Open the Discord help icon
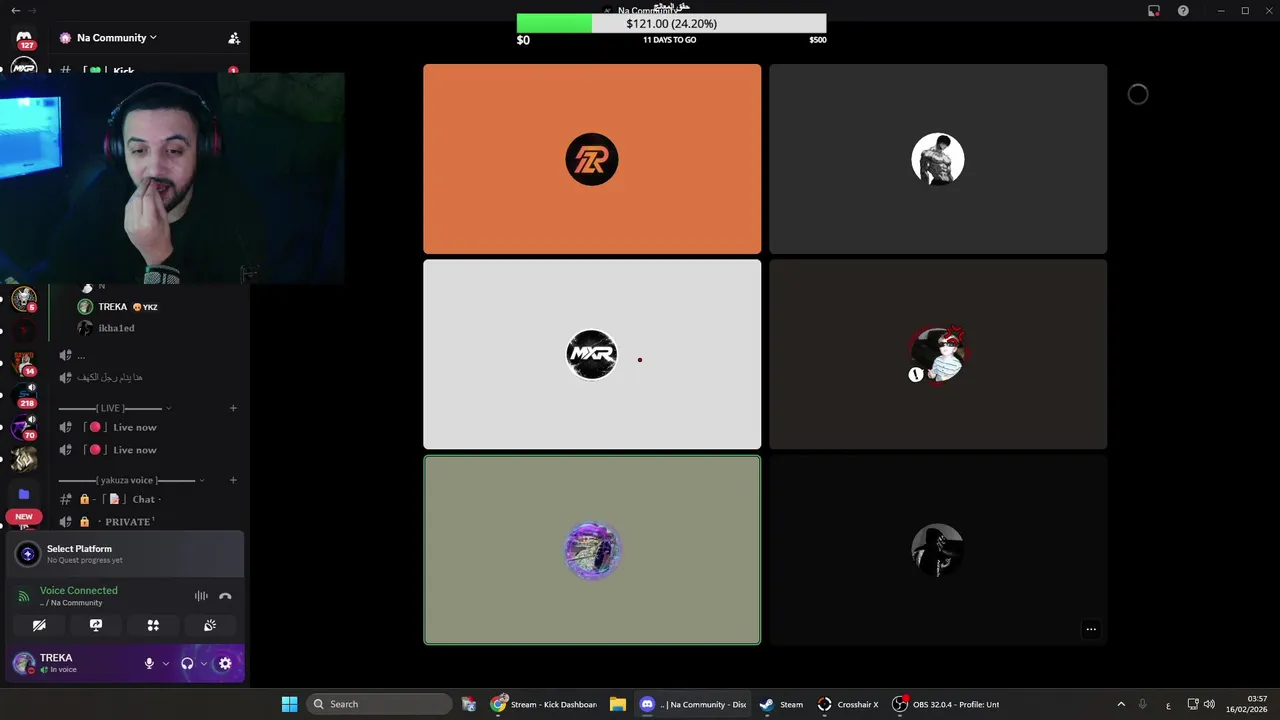Viewport: 1280px width, 720px height. pos(1184,11)
